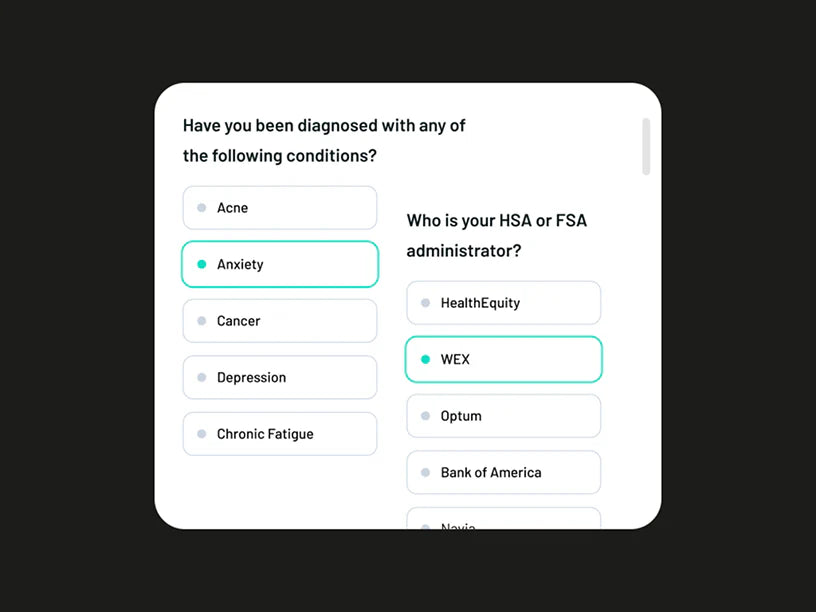The width and height of the screenshot is (816, 612).
Task: Click the gray dot beside HealthEquity
Action: [426, 303]
